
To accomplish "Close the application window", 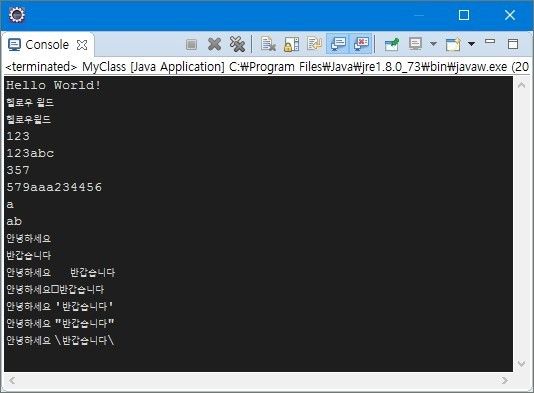I will click(510, 15).
